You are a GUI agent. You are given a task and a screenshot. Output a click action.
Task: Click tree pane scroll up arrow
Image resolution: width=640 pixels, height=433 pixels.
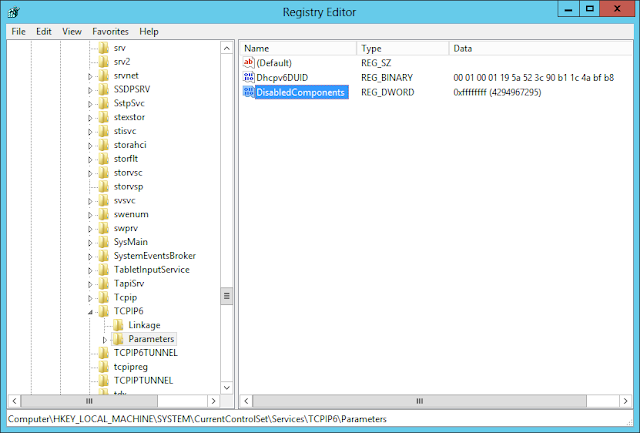(x=227, y=48)
